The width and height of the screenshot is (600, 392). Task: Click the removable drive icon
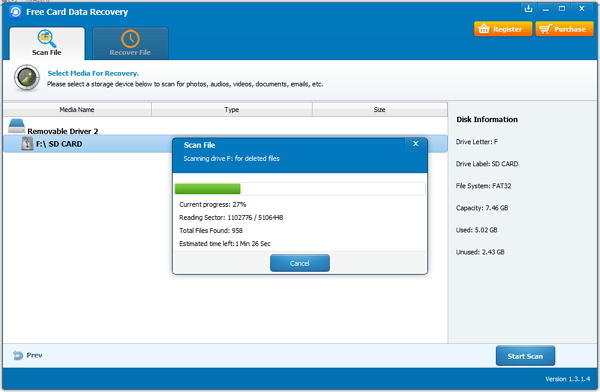coord(16,126)
